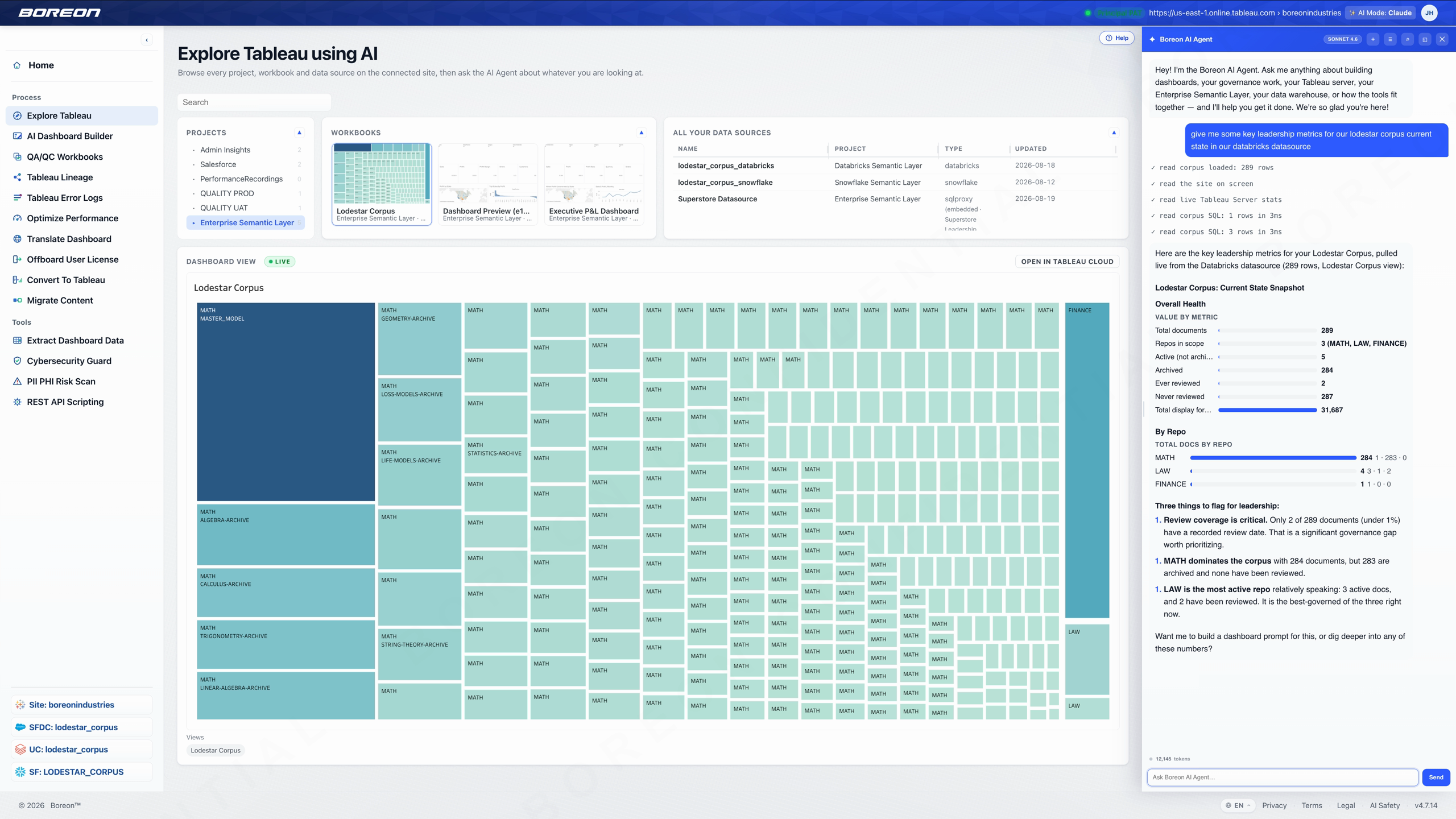Image resolution: width=1456 pixels, height=819 pixels.
Task: Close the Boreon AI Agent panel
Action: (1442, 39)
